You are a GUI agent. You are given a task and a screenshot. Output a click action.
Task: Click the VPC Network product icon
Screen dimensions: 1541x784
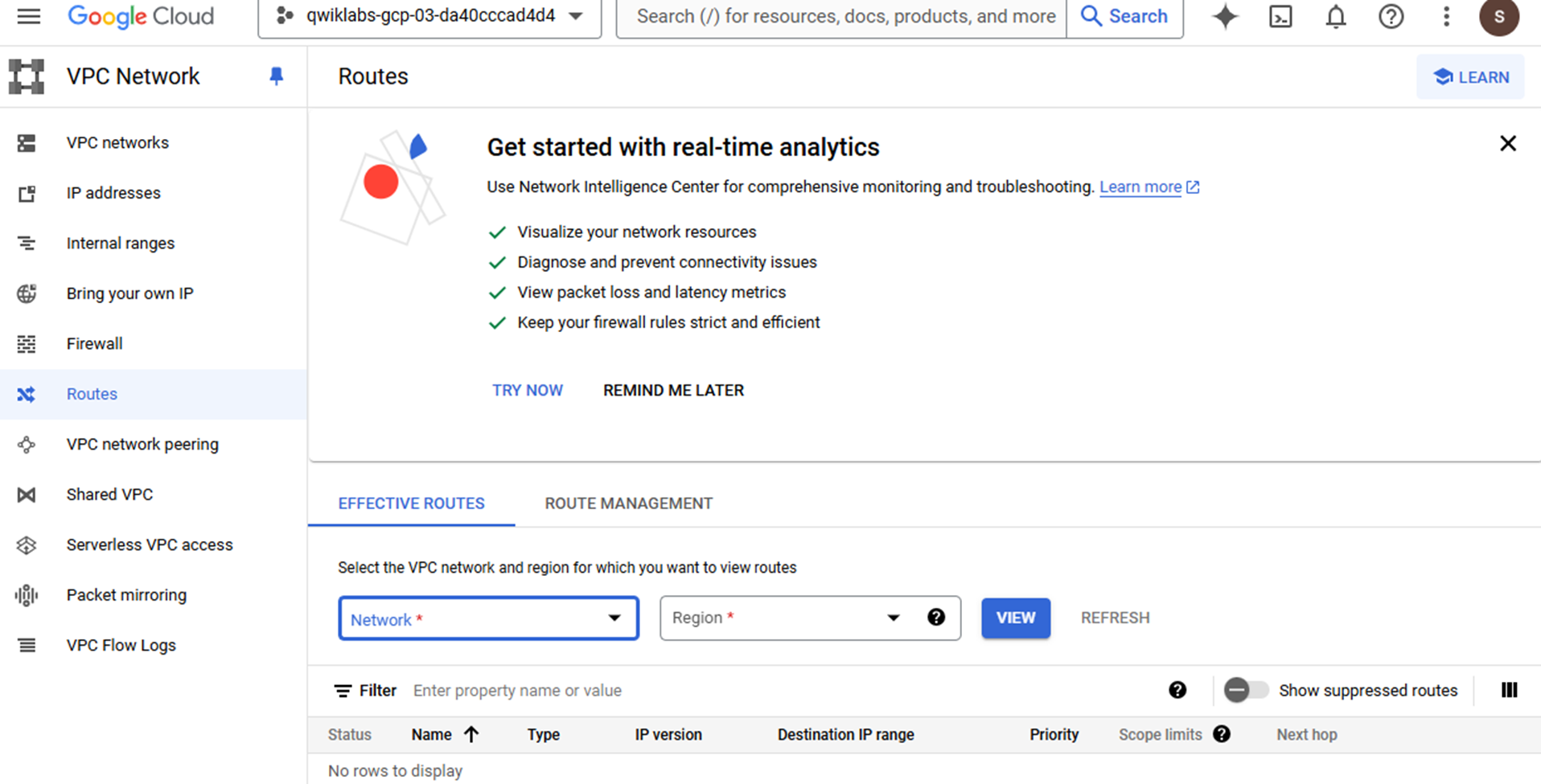(27, 76)
